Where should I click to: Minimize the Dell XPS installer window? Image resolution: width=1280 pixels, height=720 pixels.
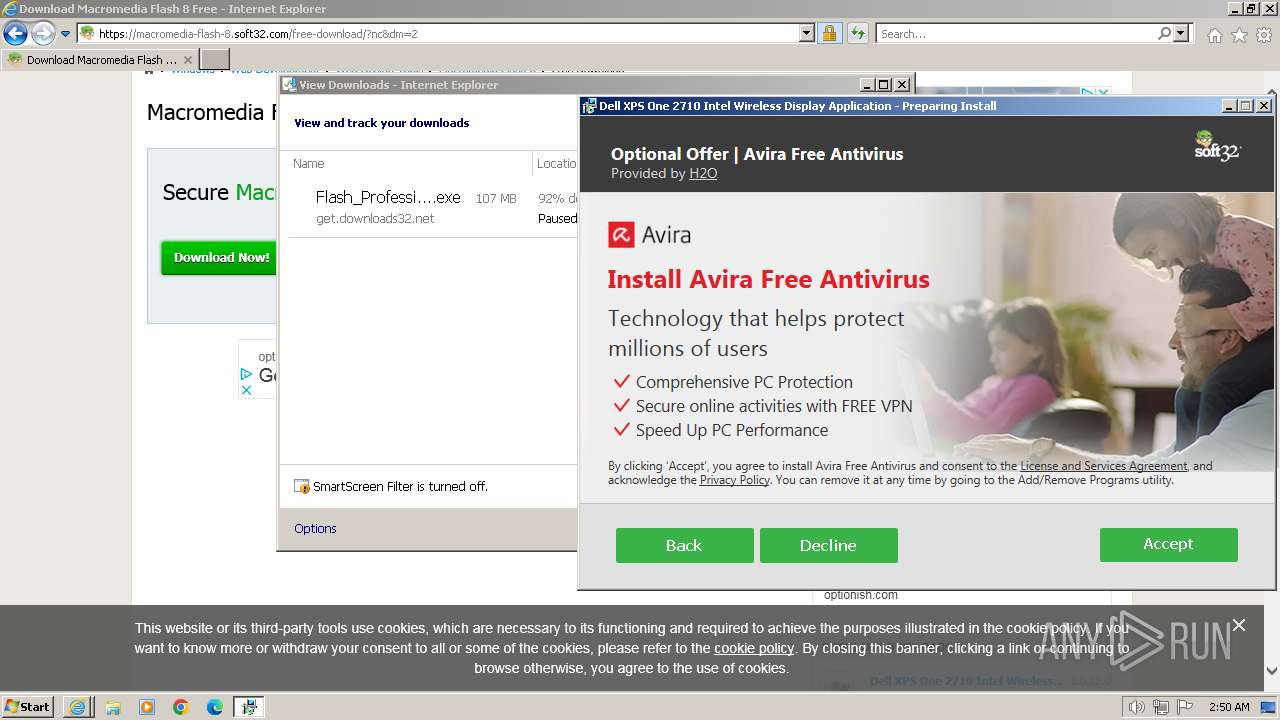coord(1229,106)
